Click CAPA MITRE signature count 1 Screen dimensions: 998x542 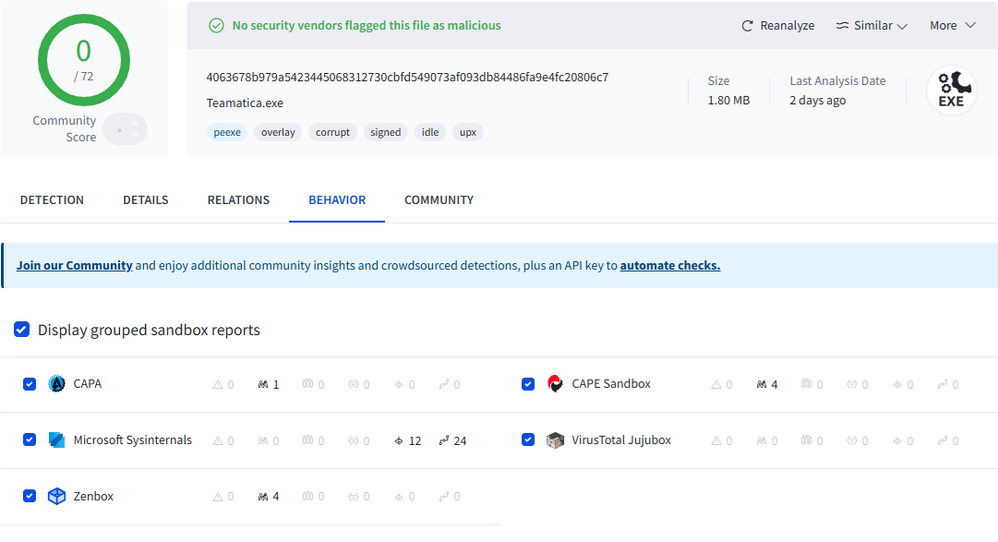click(x=269, y=384)
